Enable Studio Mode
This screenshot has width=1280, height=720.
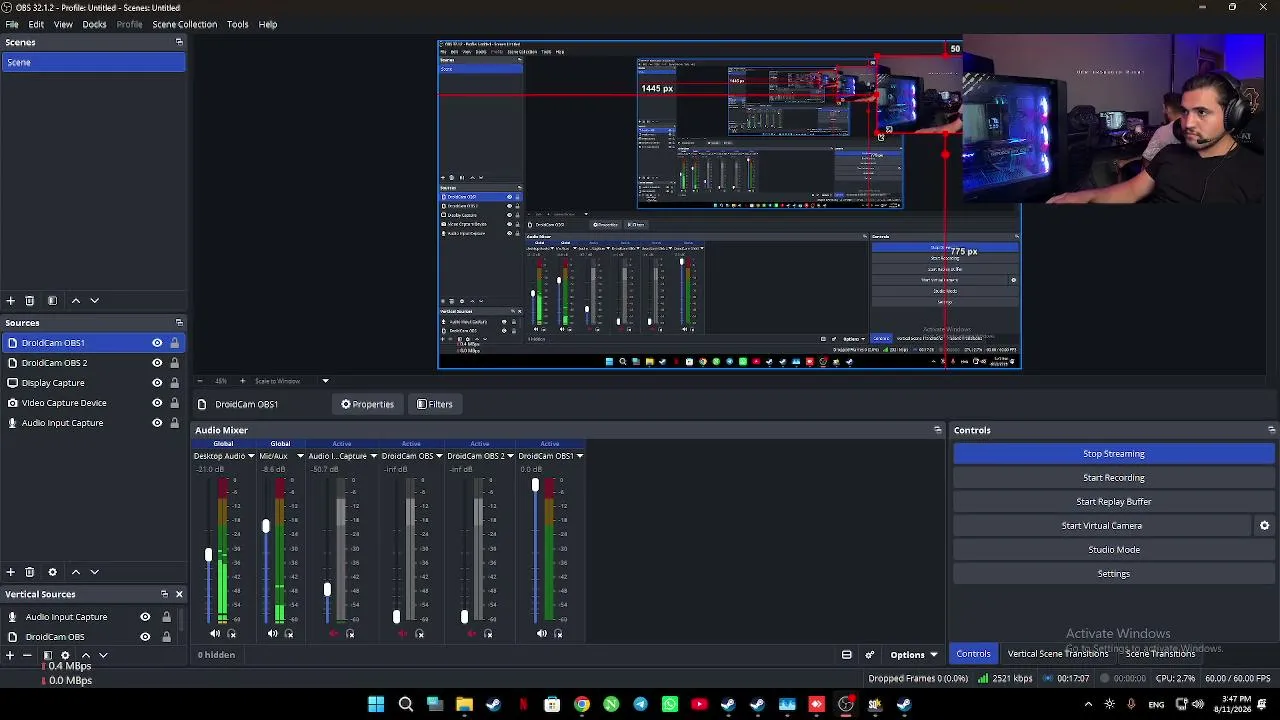point(1113,550)
